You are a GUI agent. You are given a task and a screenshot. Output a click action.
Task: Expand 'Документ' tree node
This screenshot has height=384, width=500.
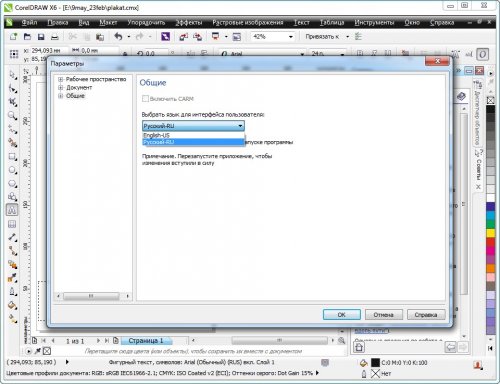tap(61, 88)
